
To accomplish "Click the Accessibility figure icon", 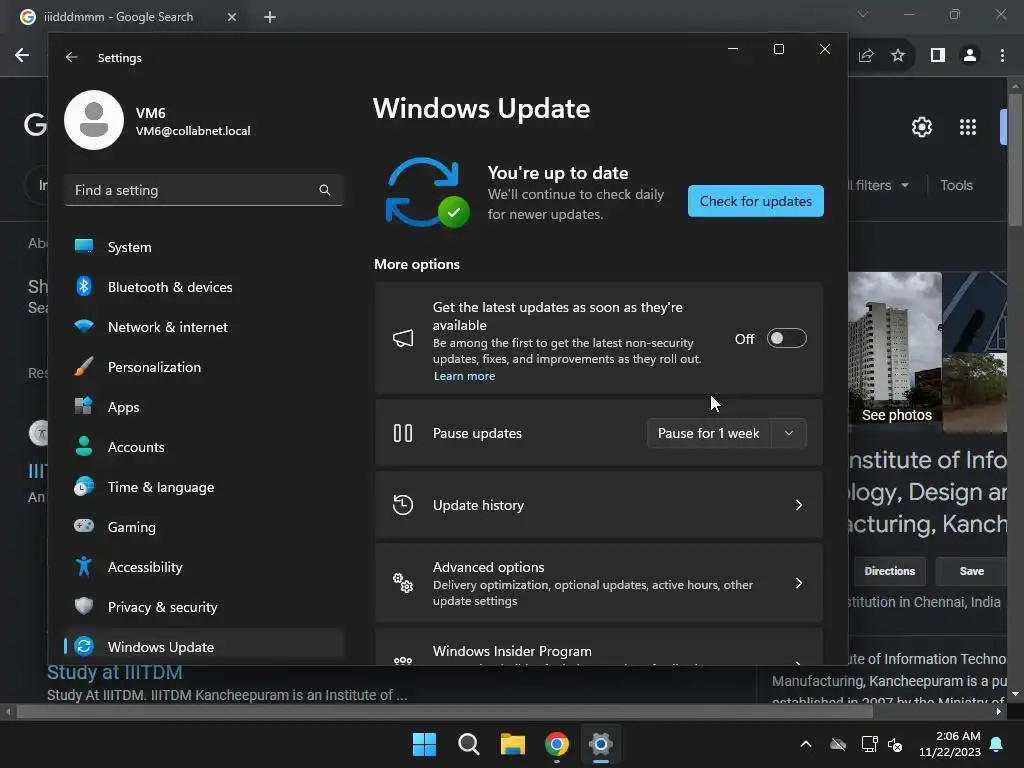I will coord(84,566).
